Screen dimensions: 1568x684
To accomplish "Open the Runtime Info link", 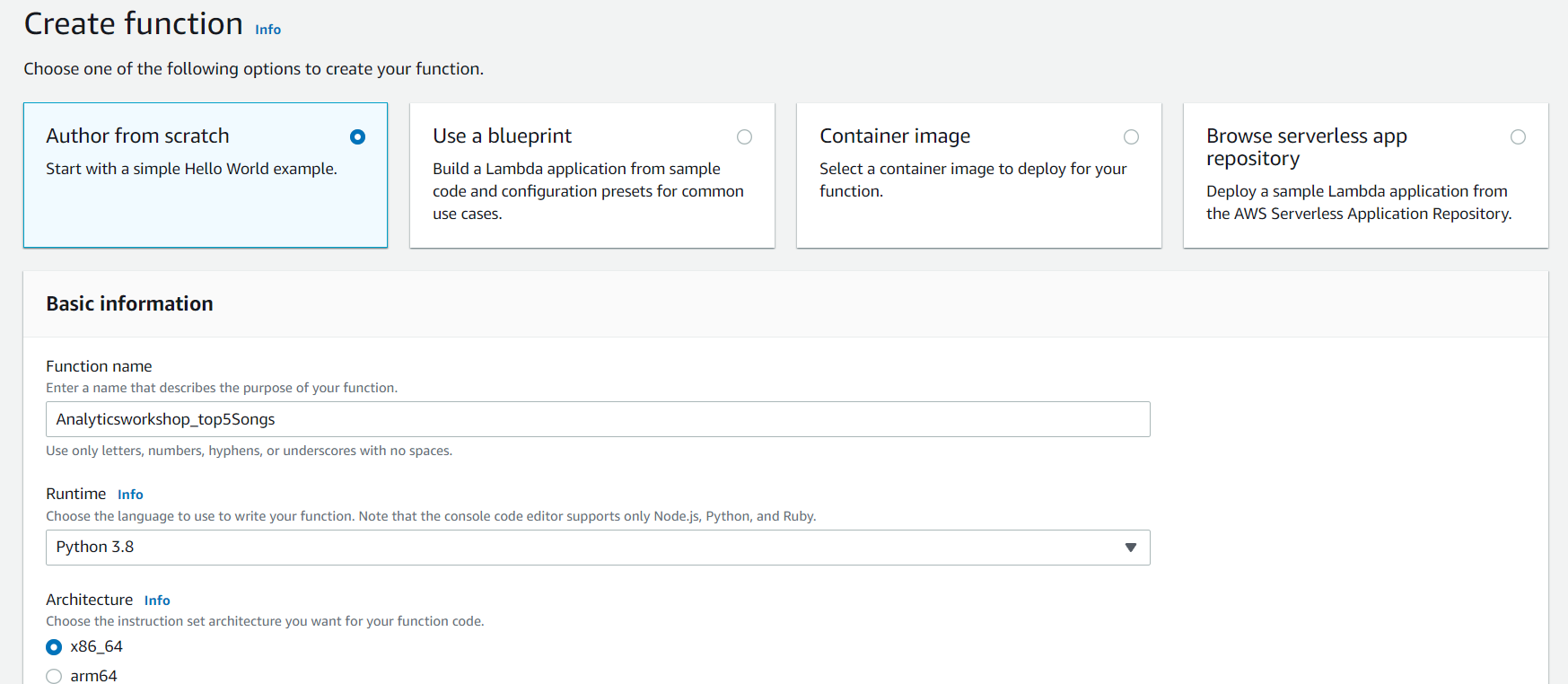I will click(x=130, y=495).
